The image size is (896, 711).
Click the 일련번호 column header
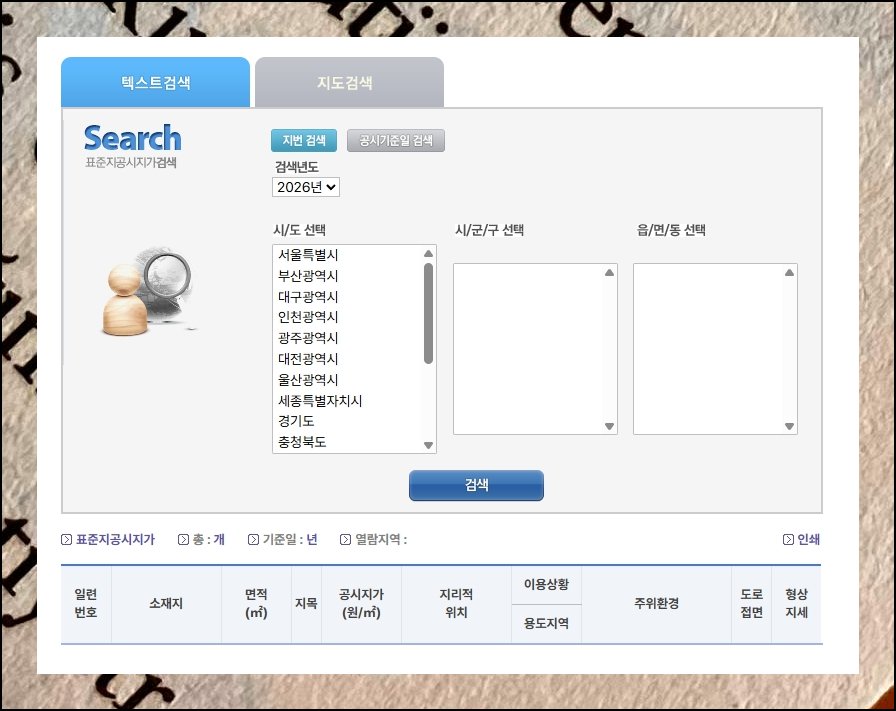coord(86,604)
